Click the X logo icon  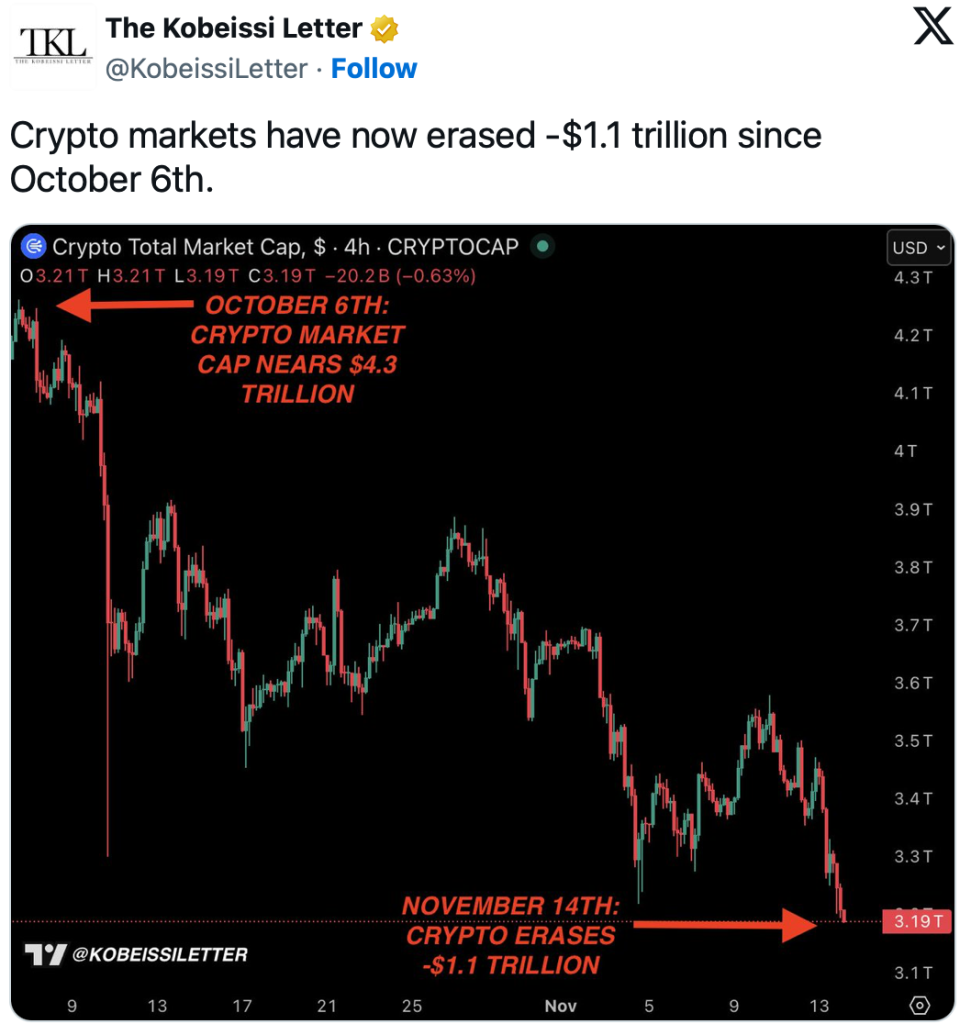pos(934,30)
